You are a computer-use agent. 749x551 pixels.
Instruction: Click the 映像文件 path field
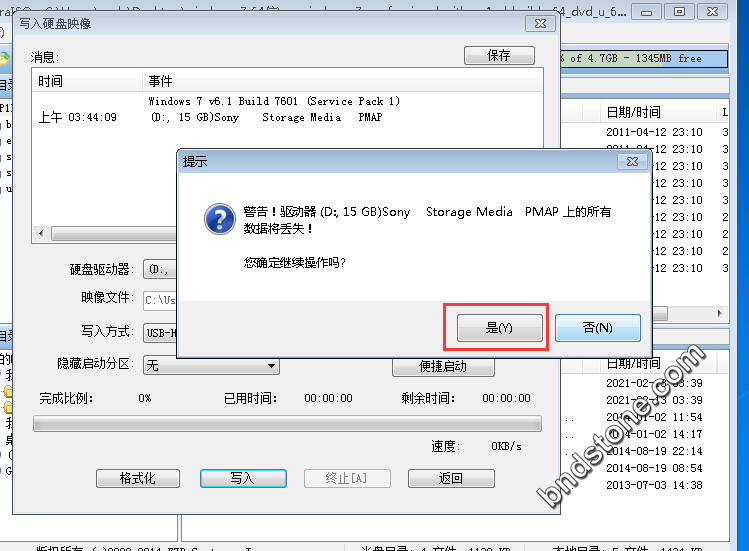click(160, 300)
